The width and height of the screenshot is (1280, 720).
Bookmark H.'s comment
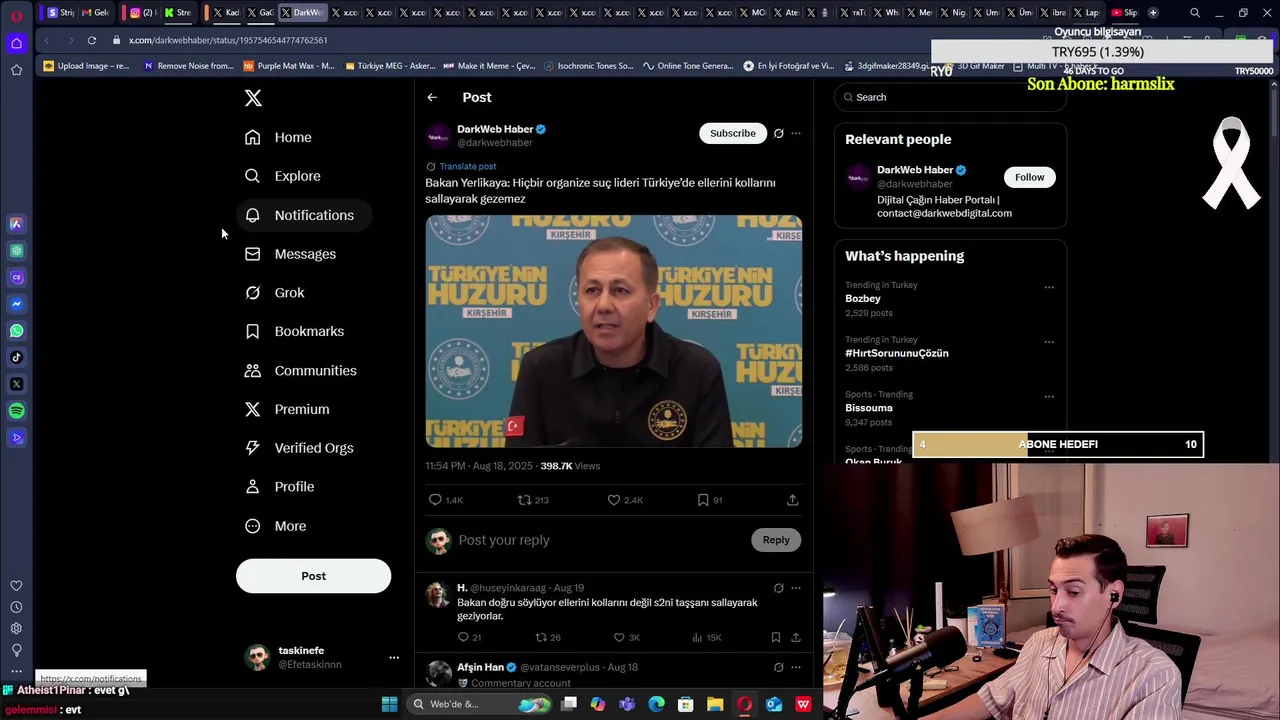(775, 637)
